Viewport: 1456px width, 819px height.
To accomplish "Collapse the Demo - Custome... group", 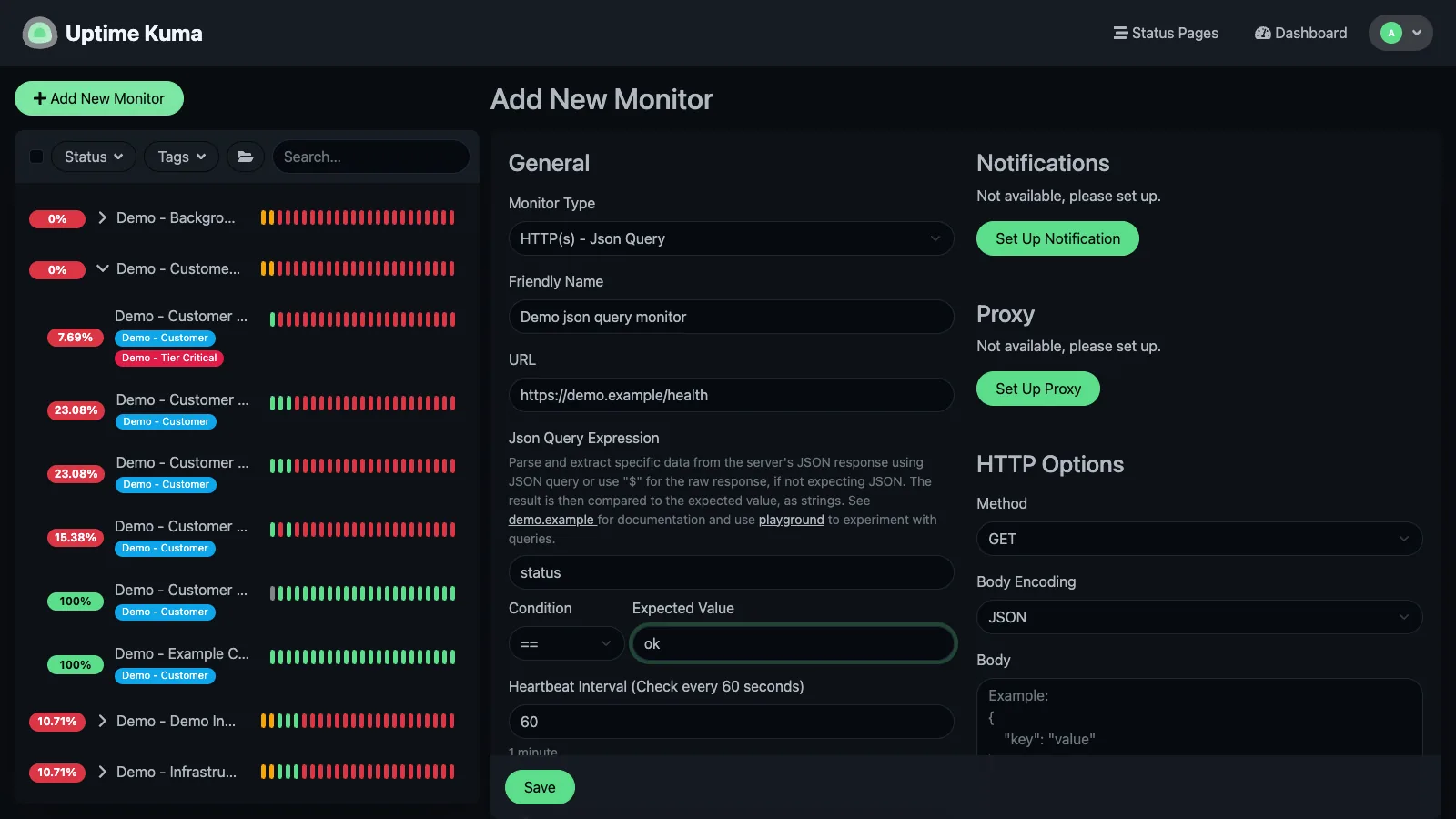I will [x=103, y=268].
